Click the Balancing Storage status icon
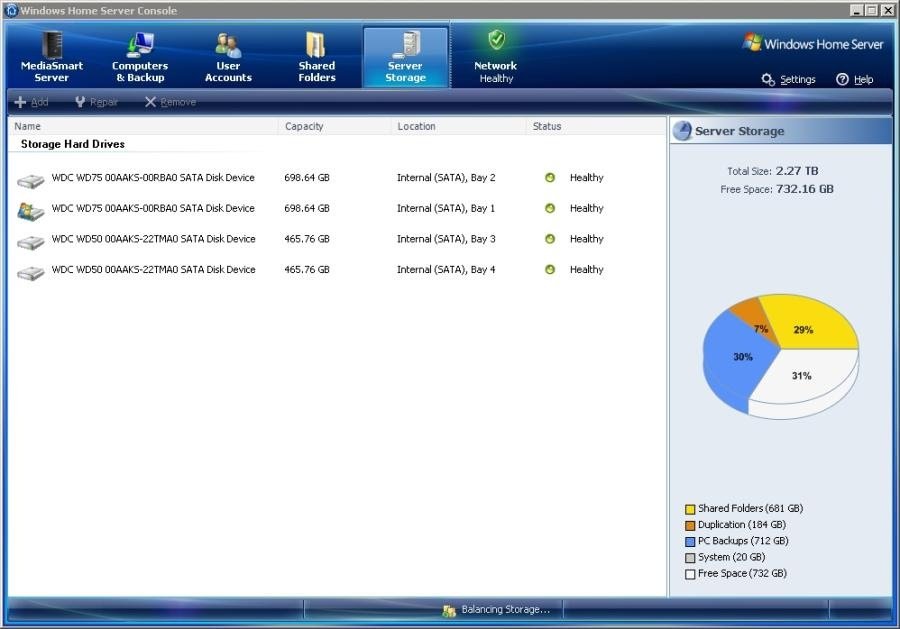Screen dimensions: 900x629 pyautogui.click(x=449, y=611)
